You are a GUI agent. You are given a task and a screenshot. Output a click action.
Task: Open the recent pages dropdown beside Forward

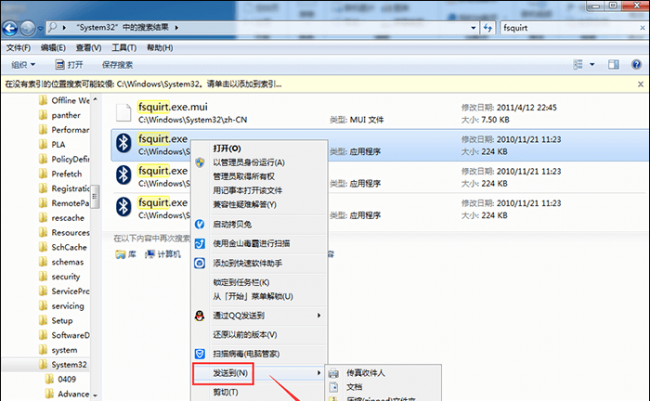40,29
